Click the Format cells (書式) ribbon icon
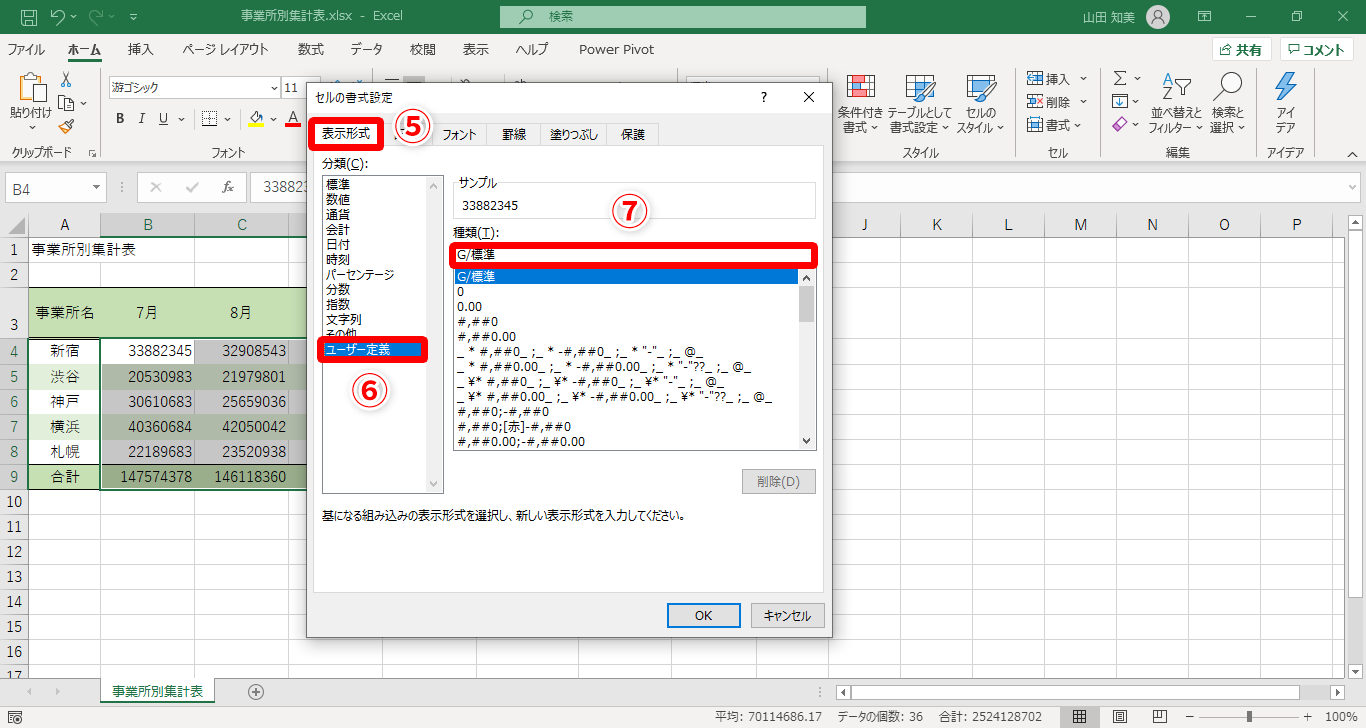 pos(1033,125)
